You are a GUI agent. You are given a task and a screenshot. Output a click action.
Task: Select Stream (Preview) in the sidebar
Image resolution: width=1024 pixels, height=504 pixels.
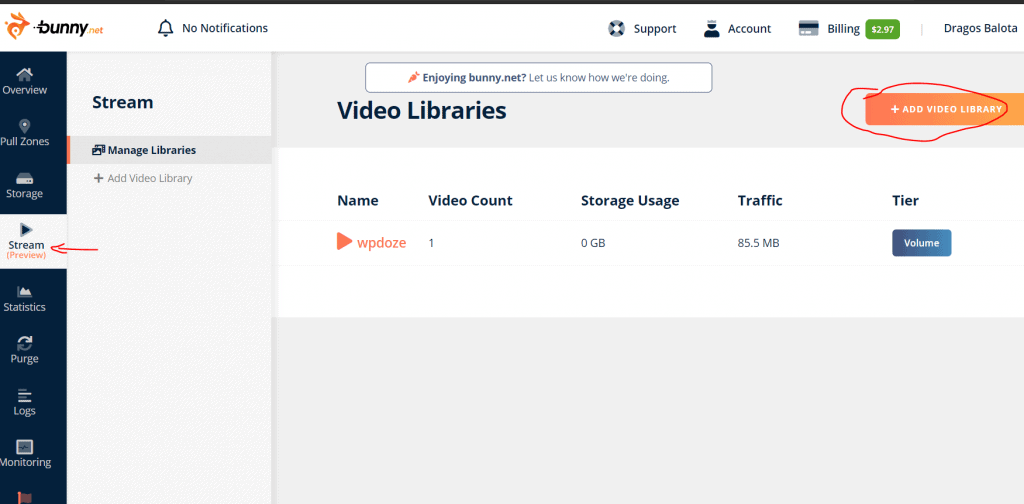[x=26, y=240]
